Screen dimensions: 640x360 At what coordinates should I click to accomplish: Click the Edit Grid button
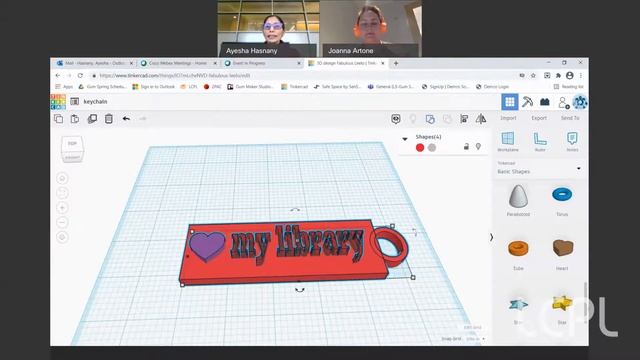pos(473,327)
